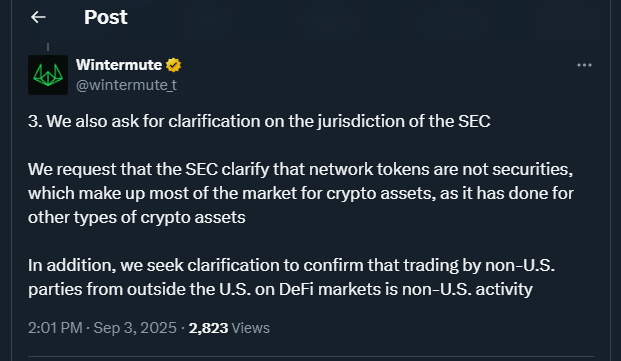621x361 pixels.
Task: Open the @wintermute_t handle profile link
Action: click(x=126, y=85)
